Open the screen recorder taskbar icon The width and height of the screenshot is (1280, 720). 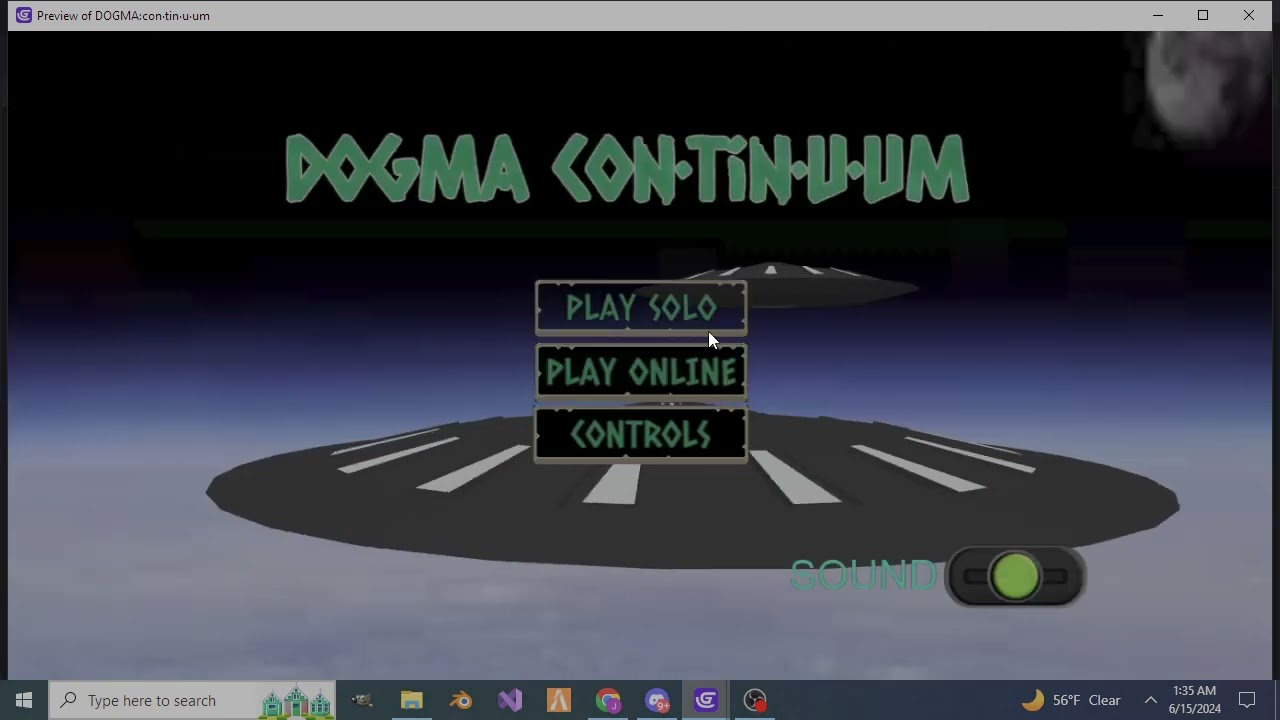tap(755, 700)
